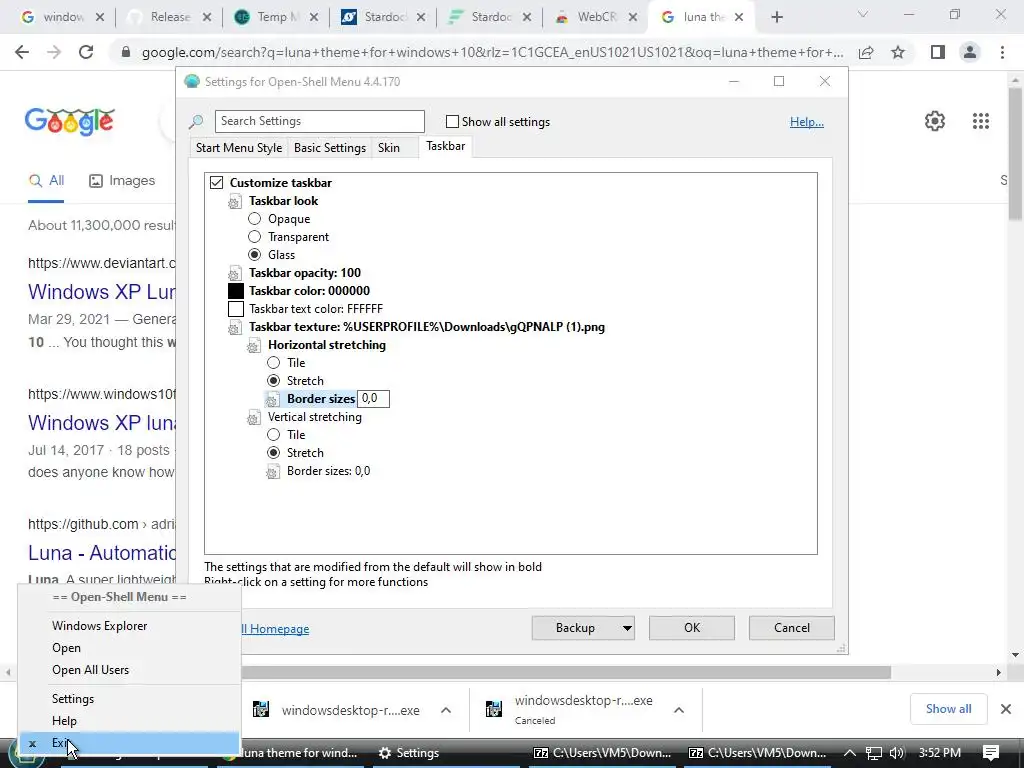Click the icon beside vertical Border sizes: 0,0
Image resolution: width=1024 pixels, height=768 pixels.
(x=273, y=472)
